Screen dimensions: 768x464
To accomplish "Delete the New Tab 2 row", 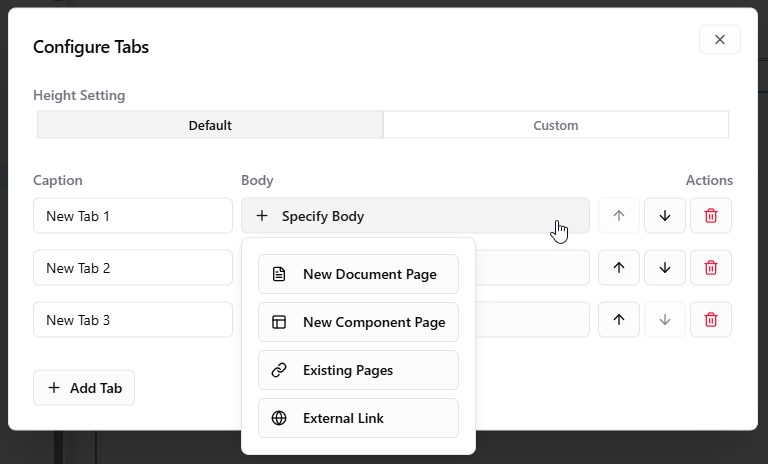I will coord(711,268).
